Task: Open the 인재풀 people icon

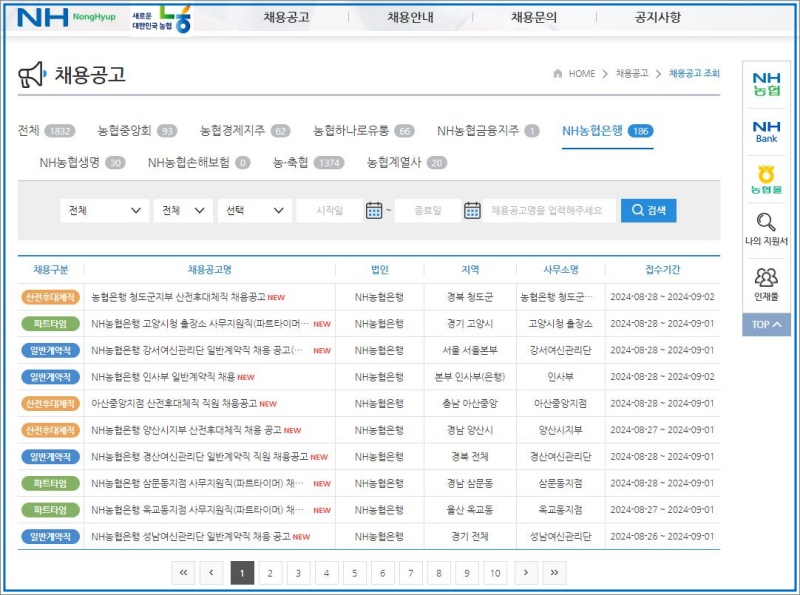Action: (x=766, y=278)
